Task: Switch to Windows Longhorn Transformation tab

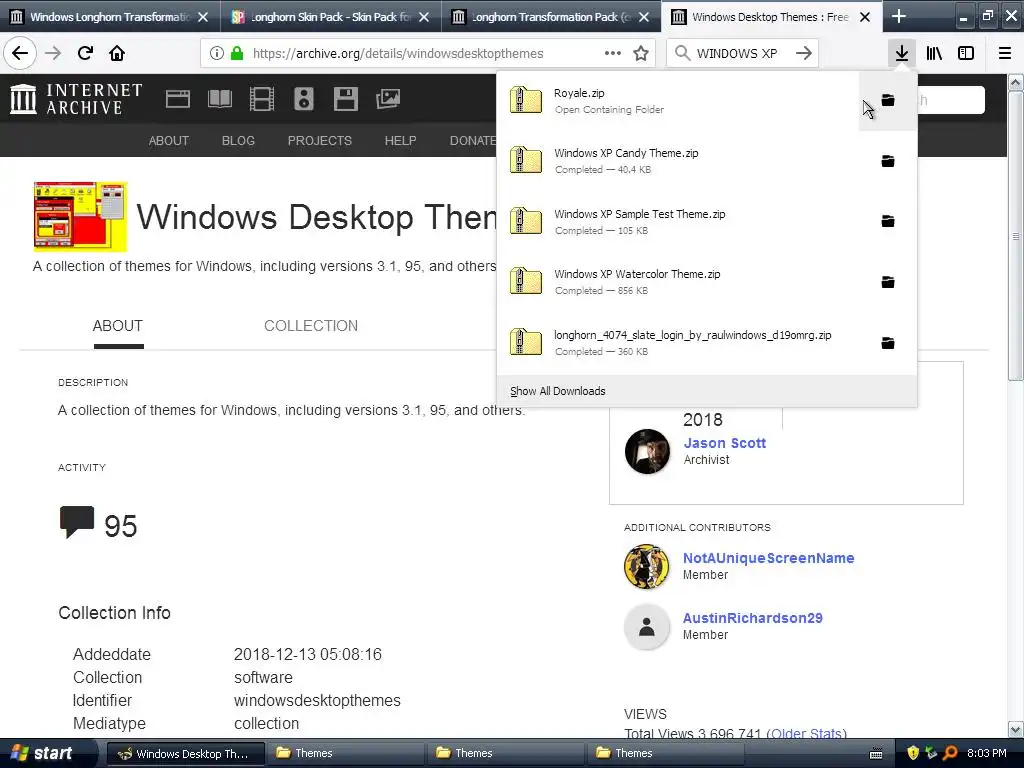Action: point(110,16)
